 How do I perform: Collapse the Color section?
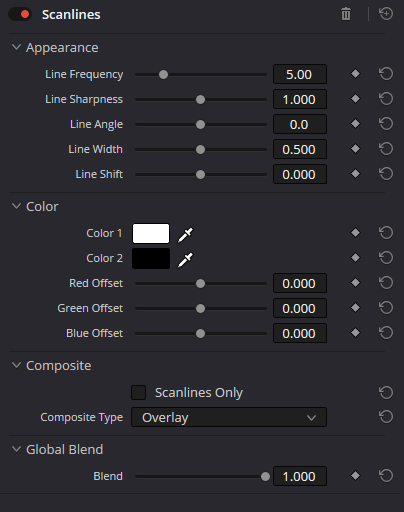(16, 206)
